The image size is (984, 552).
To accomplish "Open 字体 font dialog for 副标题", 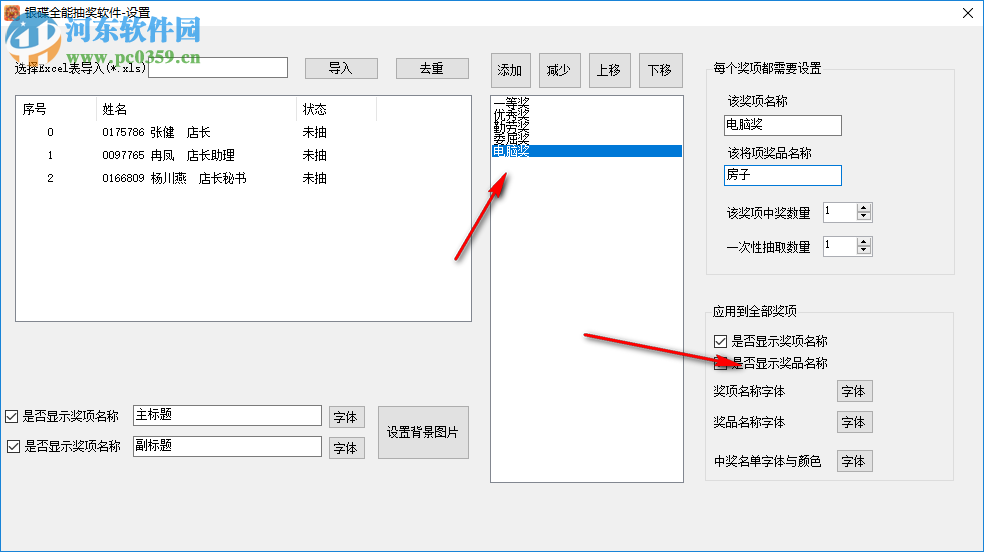I will [x=346, y=448].
